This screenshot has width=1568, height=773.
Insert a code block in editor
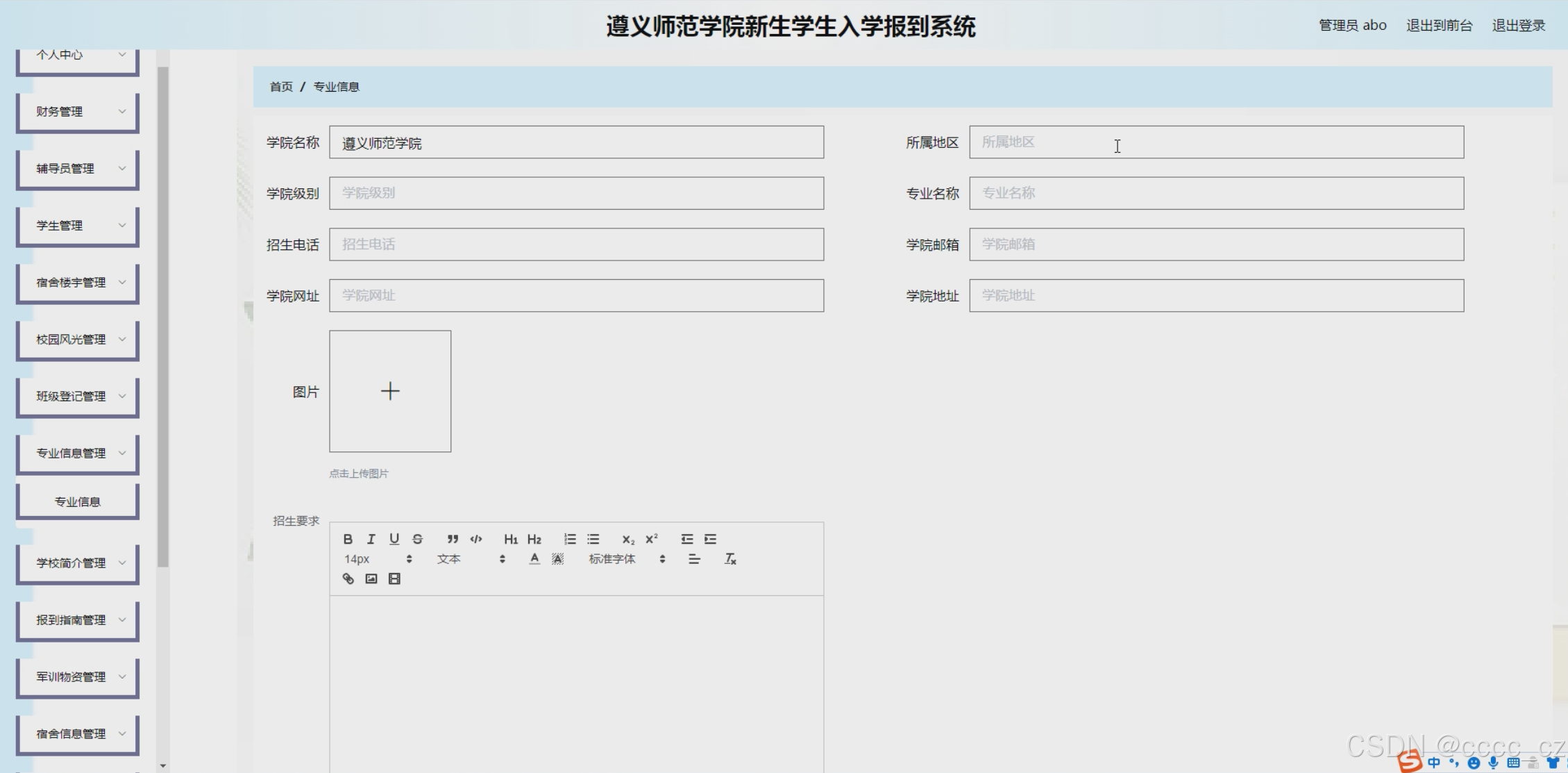(x=476, y=539)
